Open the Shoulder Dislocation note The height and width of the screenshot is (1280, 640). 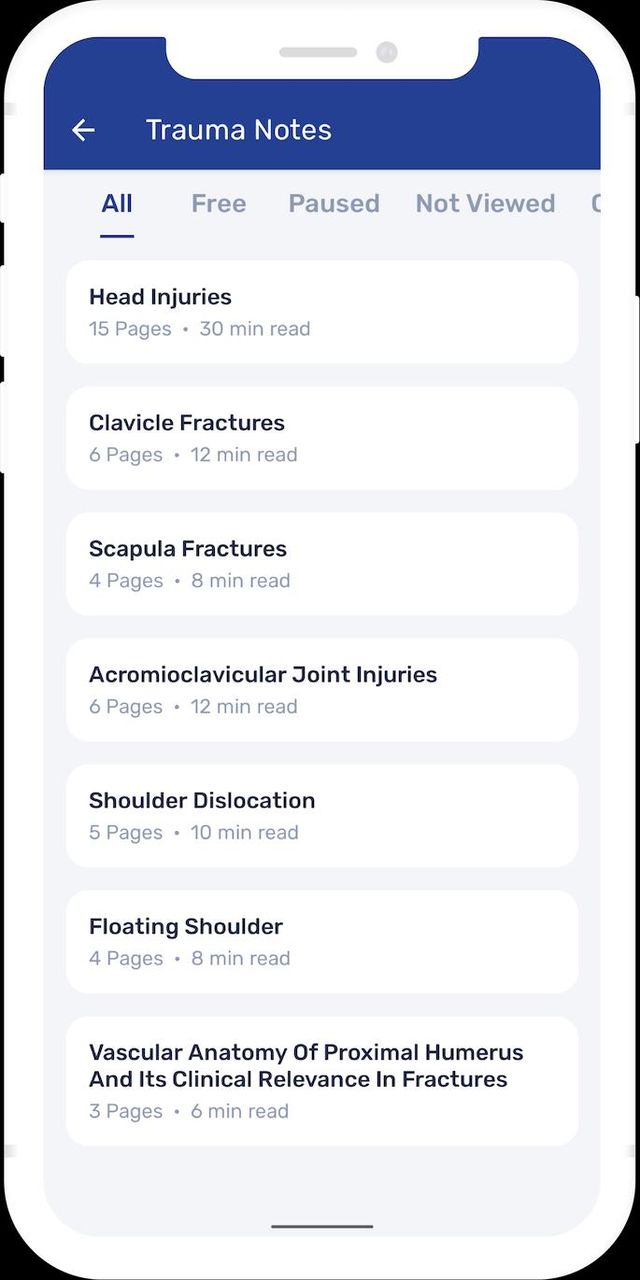[320, 814]
